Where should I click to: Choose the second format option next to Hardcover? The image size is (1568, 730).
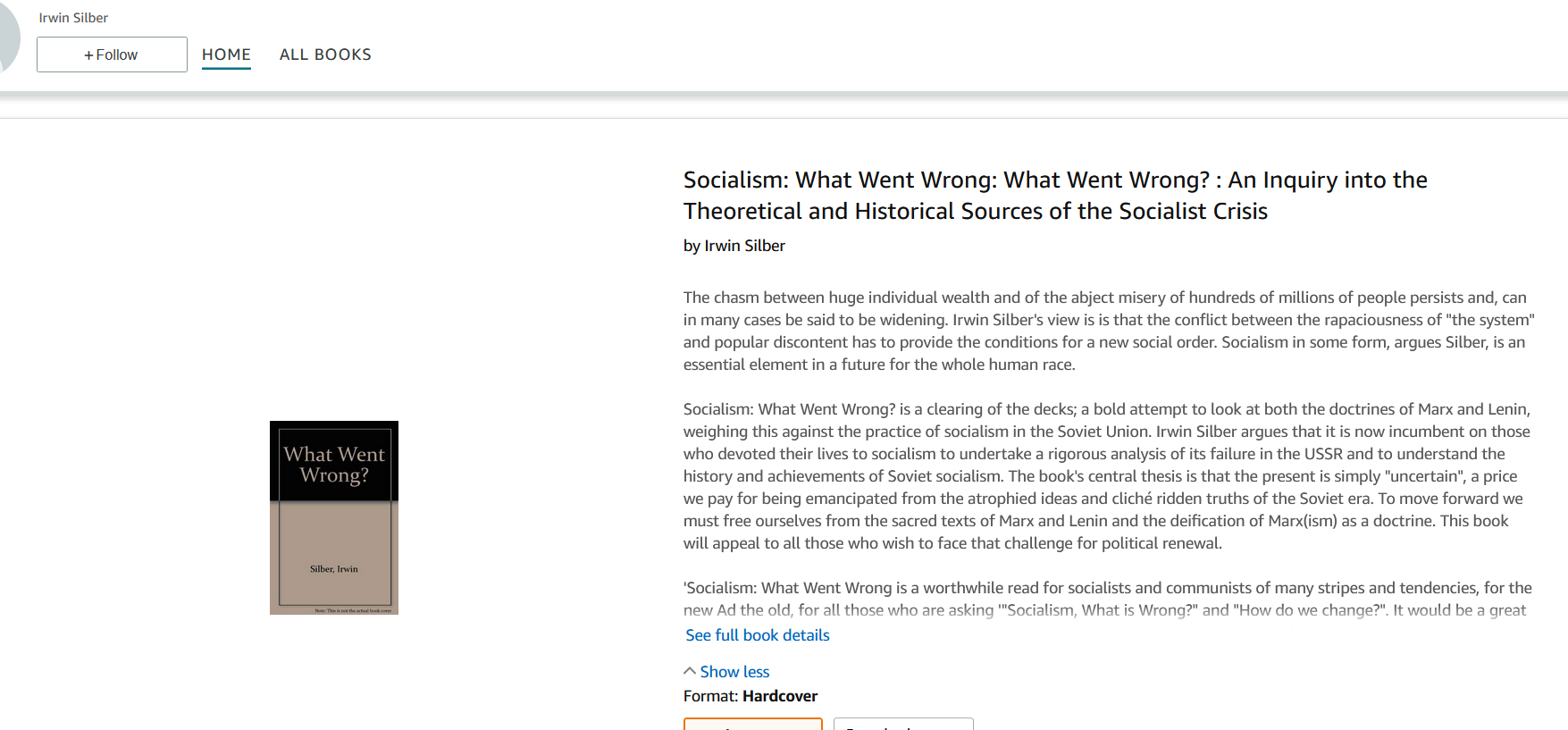point(903,724)
